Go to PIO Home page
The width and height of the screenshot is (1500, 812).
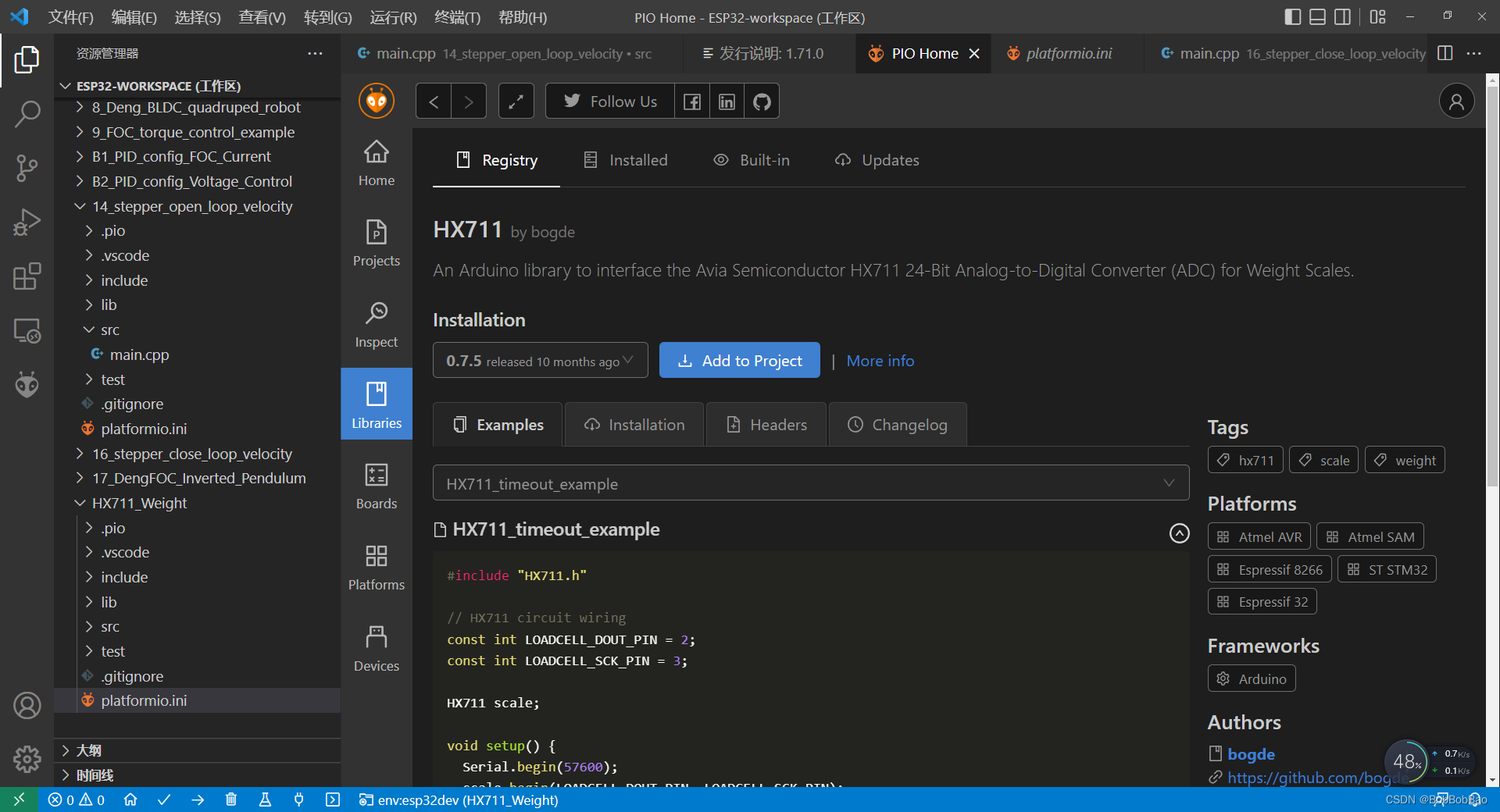(x=377, y=163)
